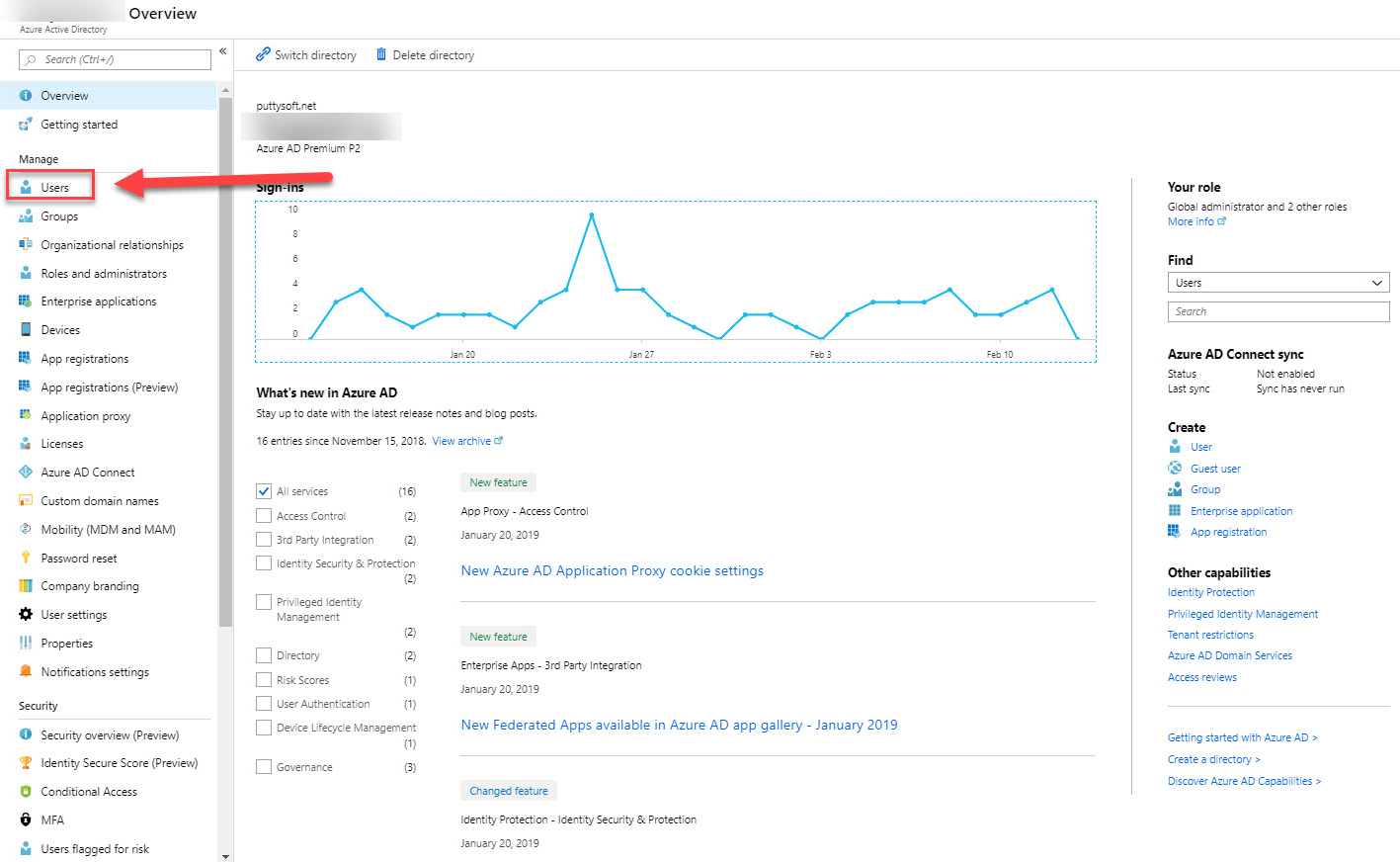Click the Organizational relationships icon
The height and width of the screenshot is (862, 1400).
(x=26, y=244)
